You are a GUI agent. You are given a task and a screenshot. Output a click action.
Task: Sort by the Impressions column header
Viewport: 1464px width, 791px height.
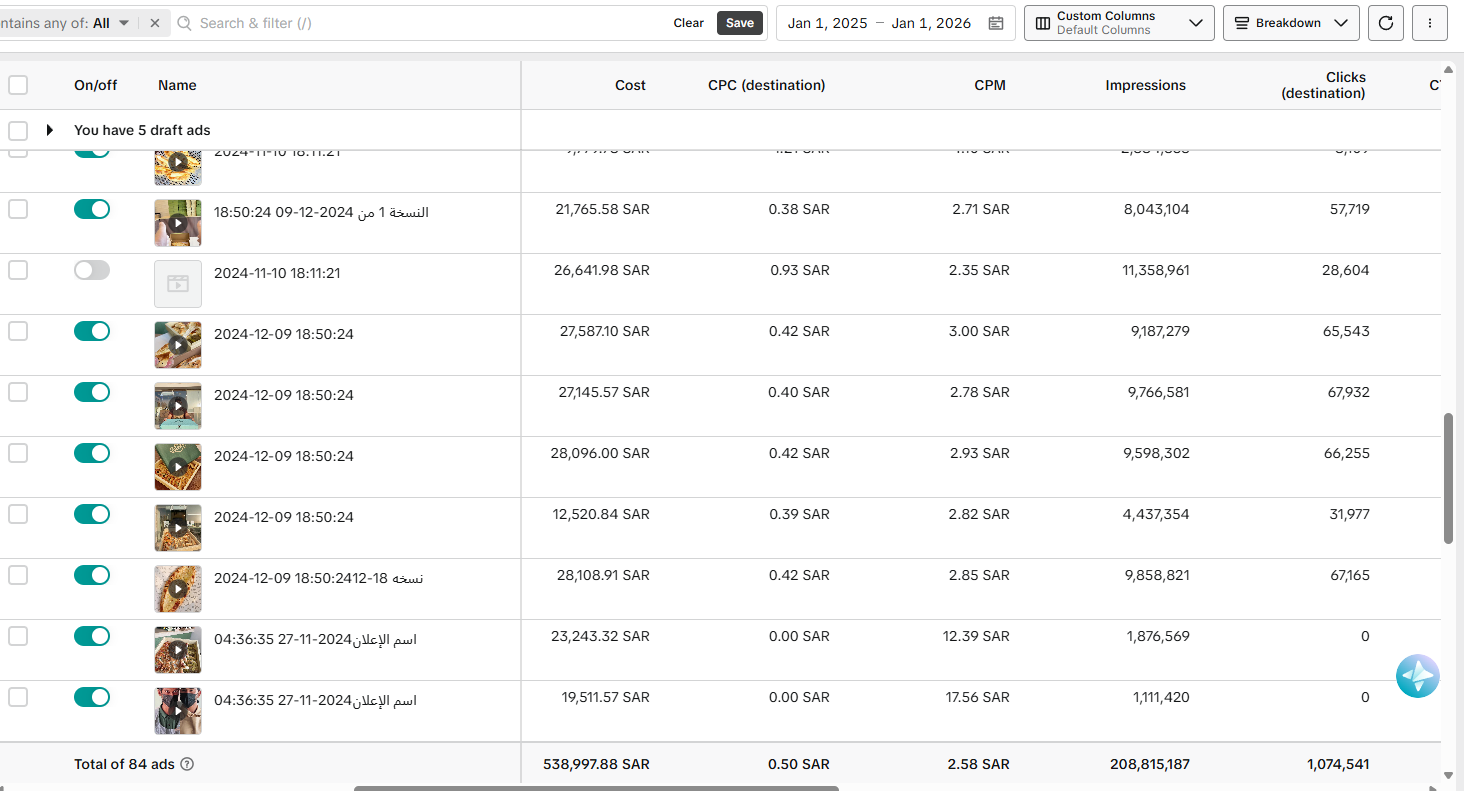1145,85
